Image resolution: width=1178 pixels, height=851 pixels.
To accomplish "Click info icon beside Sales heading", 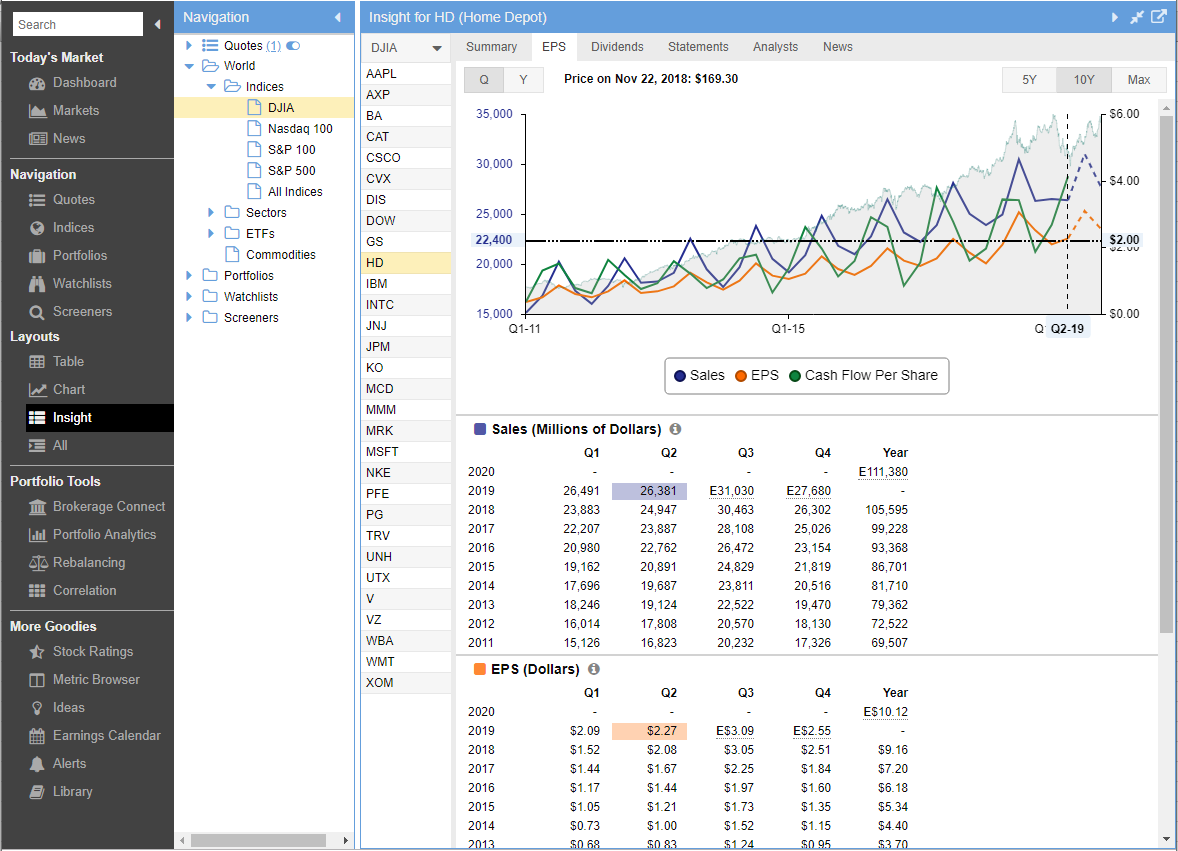I will click(675, 429).
